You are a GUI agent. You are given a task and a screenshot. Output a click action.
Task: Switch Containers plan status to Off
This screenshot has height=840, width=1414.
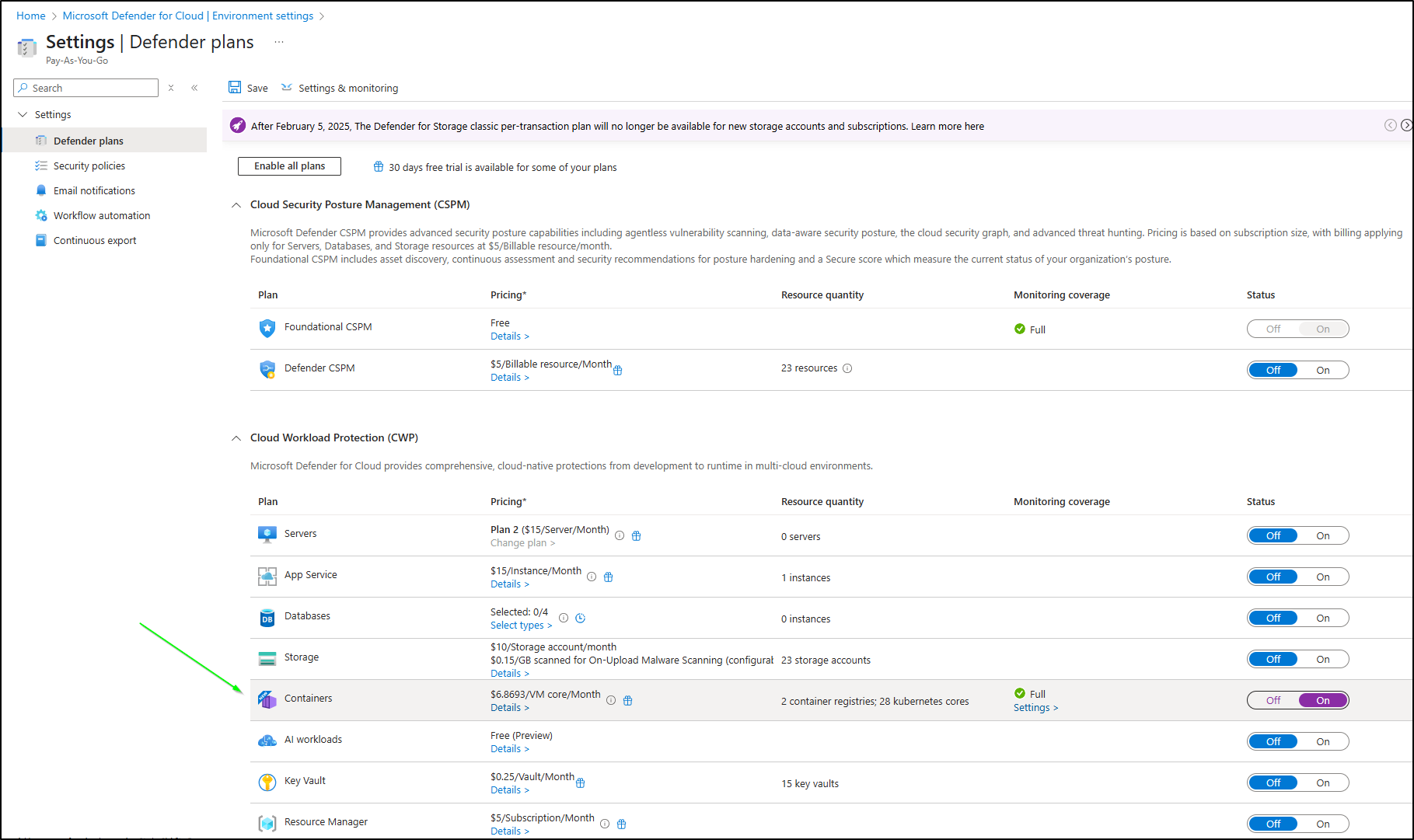click(x=1273, y=701)
